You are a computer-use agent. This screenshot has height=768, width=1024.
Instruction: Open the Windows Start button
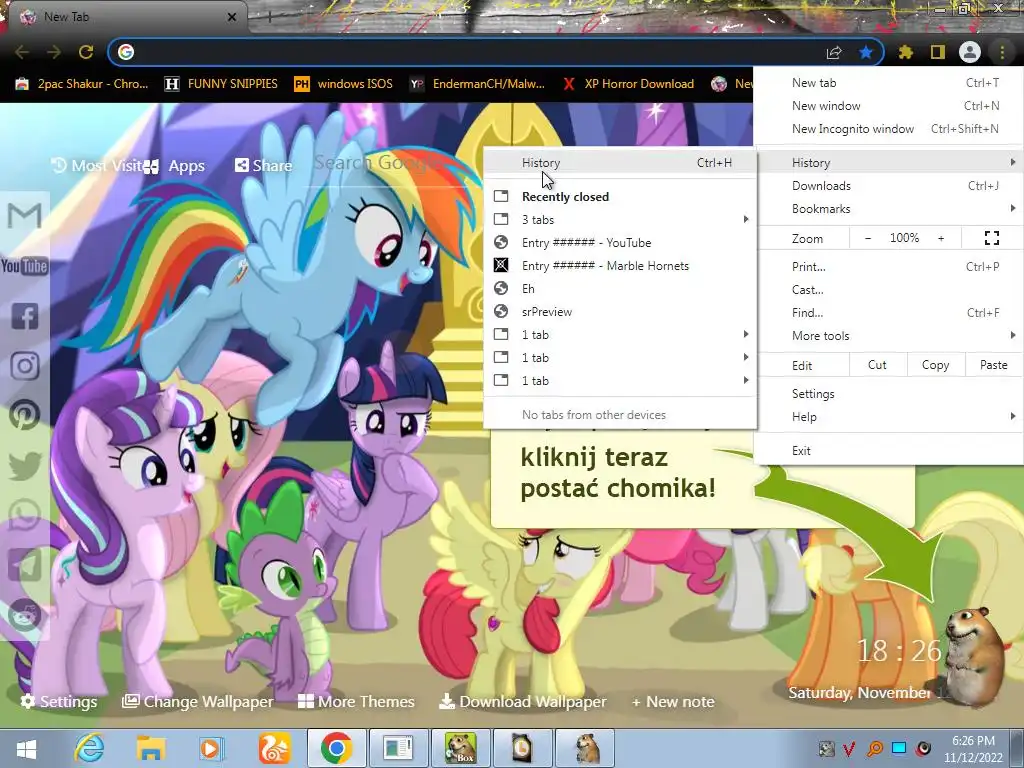pos(26,748)
